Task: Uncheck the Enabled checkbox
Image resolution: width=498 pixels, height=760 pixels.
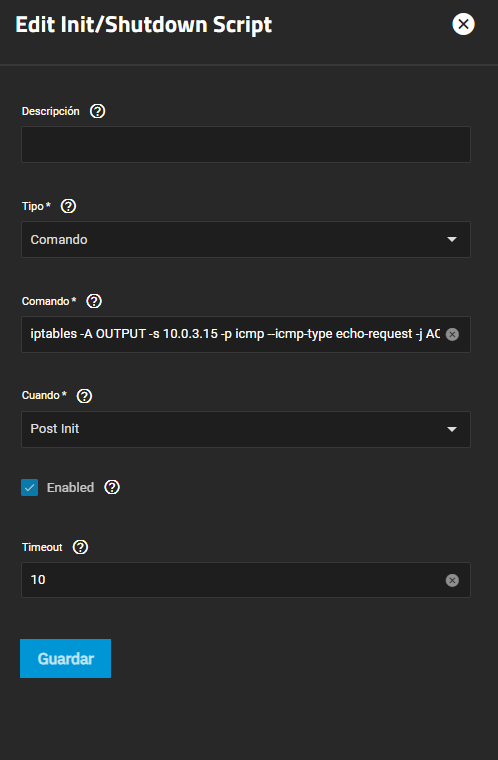Action: 30,487
